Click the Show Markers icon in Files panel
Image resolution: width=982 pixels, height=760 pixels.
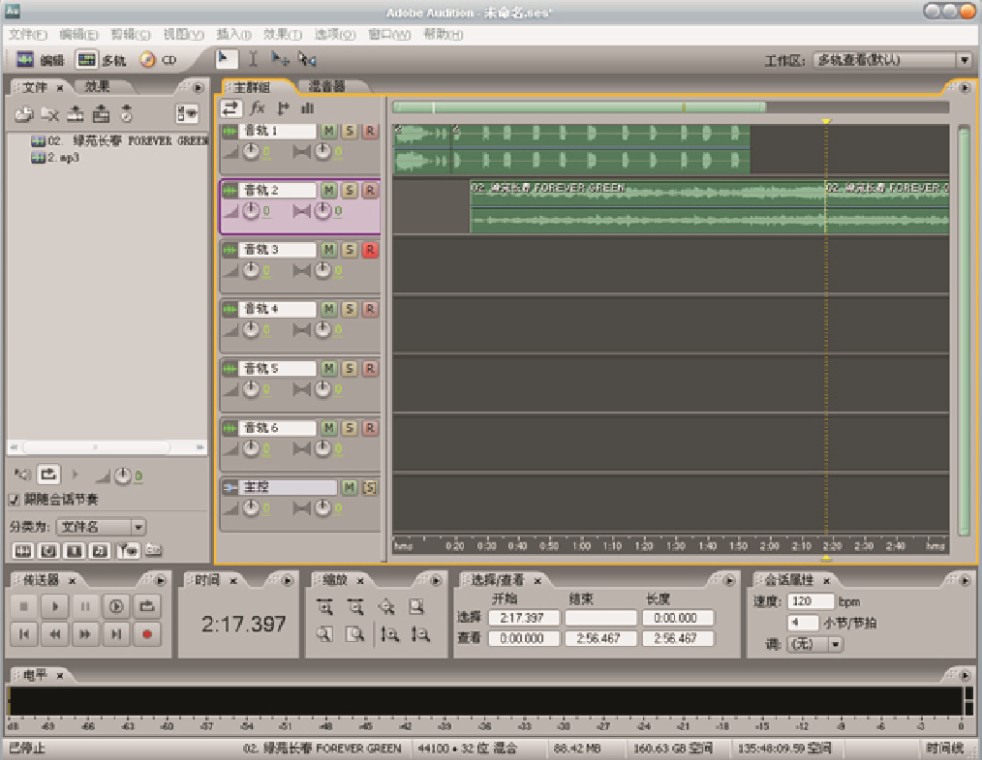coord(128,550)
